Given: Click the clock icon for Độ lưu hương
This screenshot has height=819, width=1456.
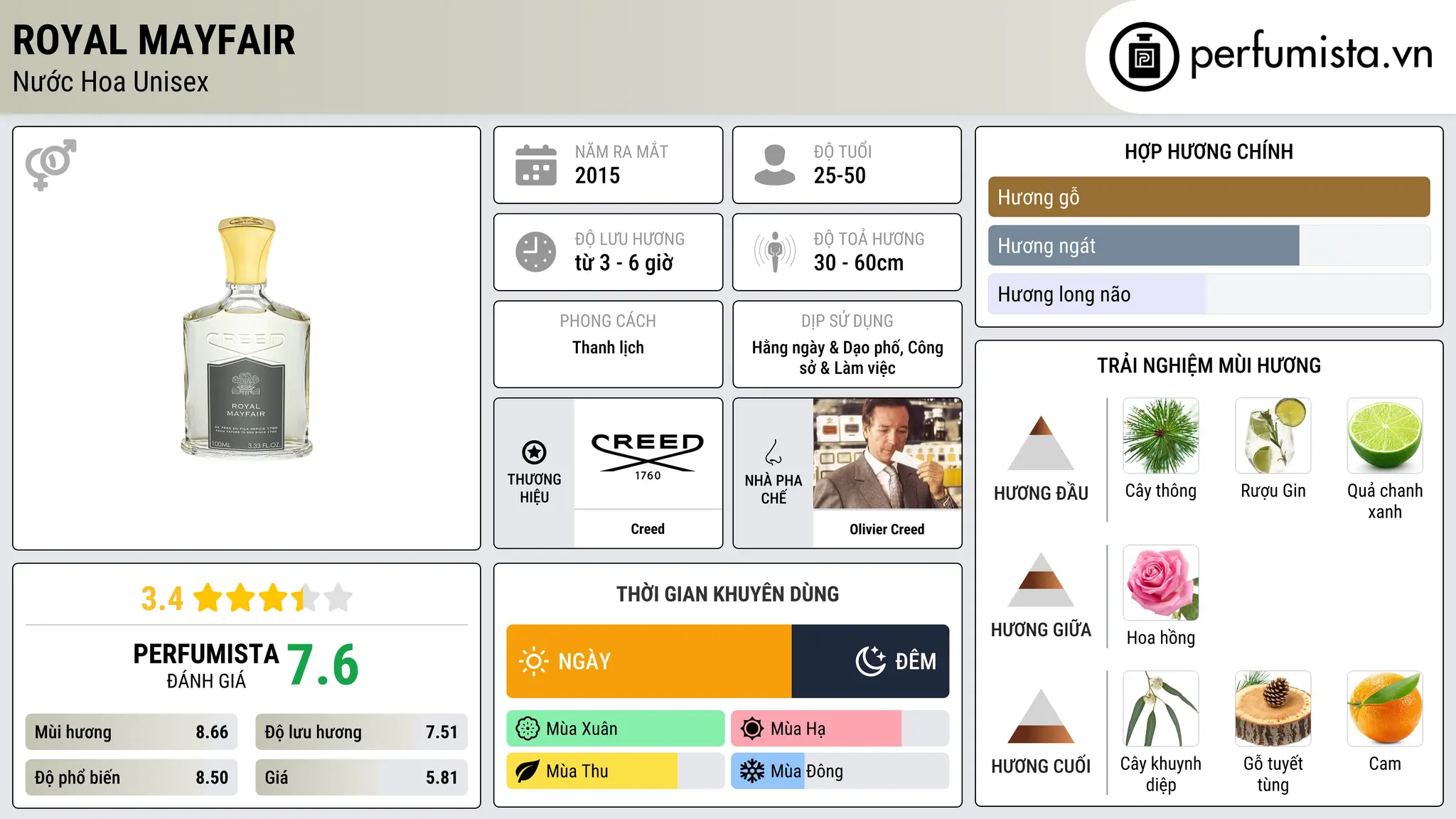Looking at the screenshot, I should [535, 252].
